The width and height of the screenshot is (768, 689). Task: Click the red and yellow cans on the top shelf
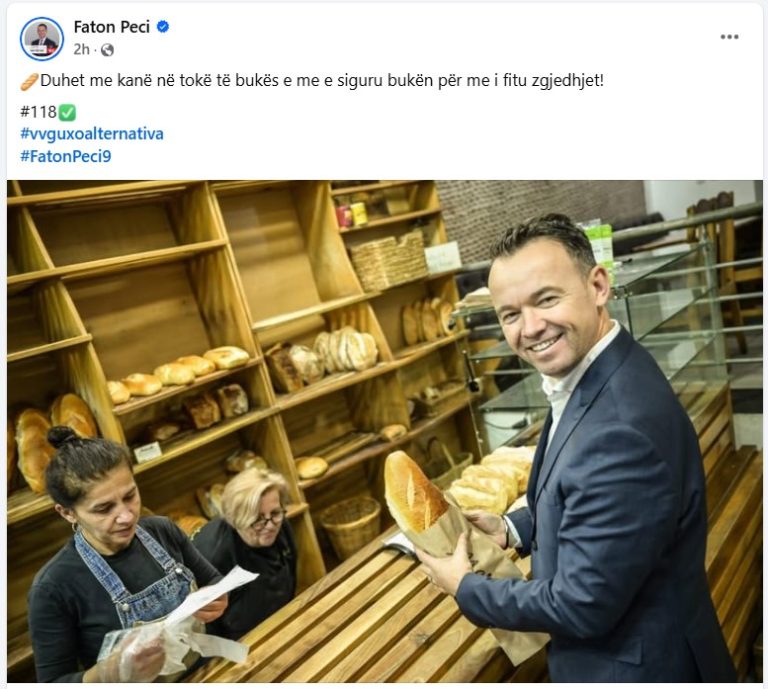coord(351,214)
